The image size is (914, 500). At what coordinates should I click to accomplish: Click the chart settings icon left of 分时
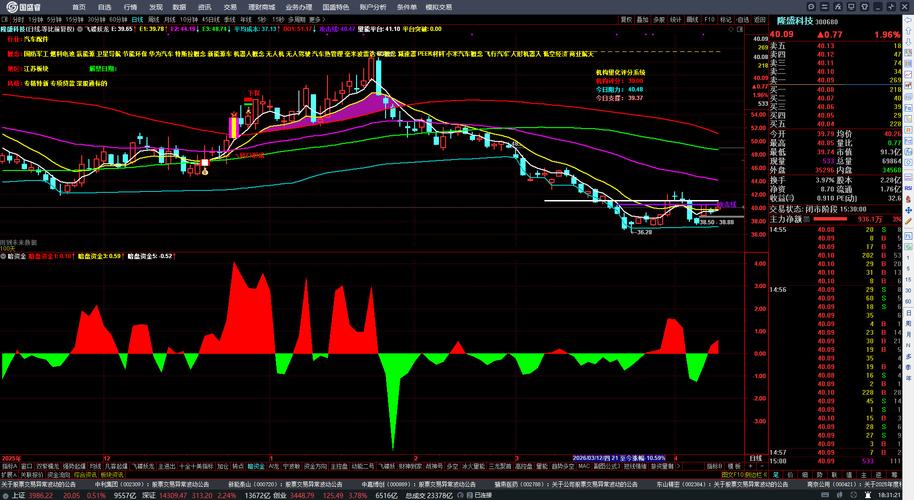(5, 19)
